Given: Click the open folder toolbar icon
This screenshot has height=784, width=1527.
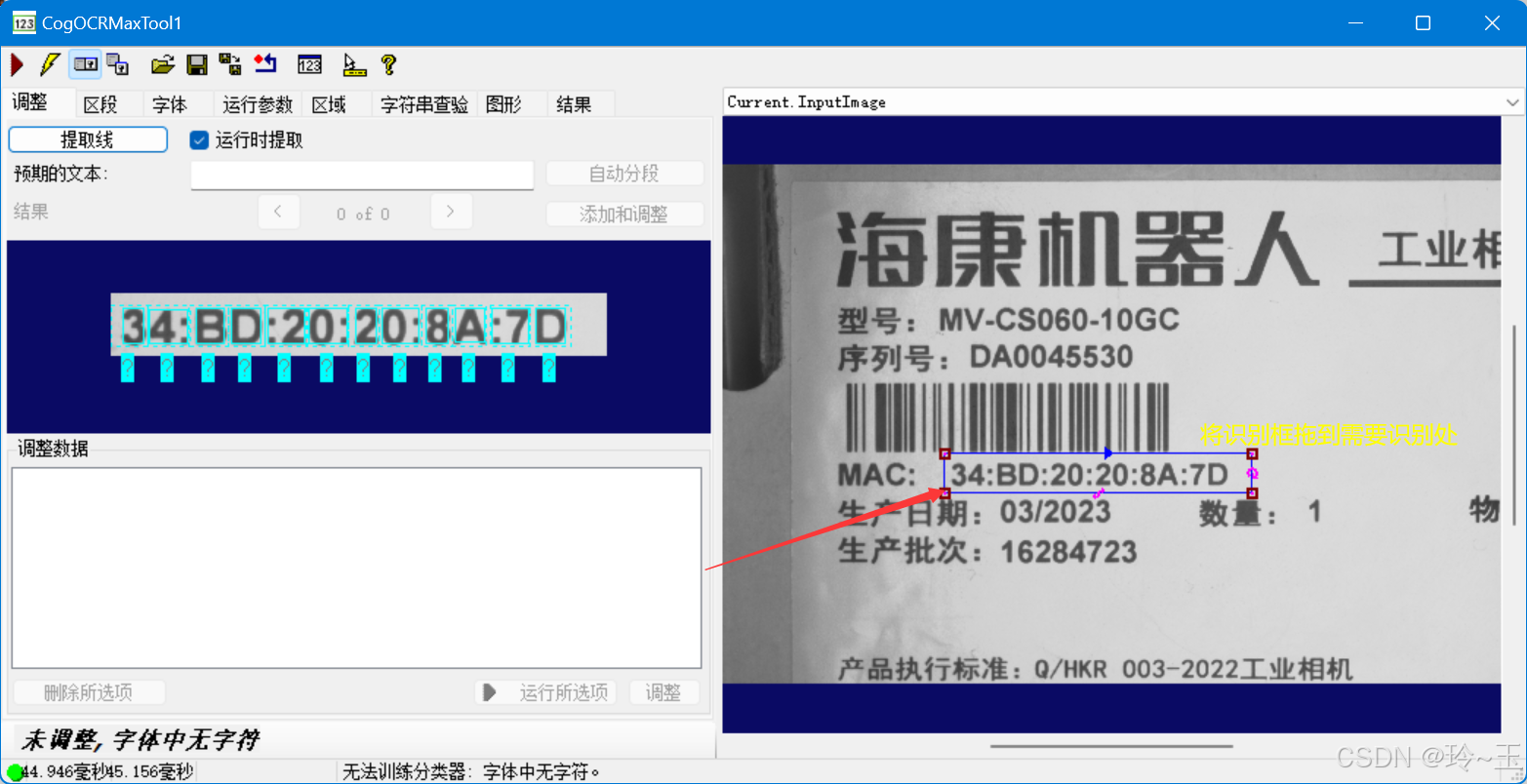Looking at the screenshot, I should point(163,65).
